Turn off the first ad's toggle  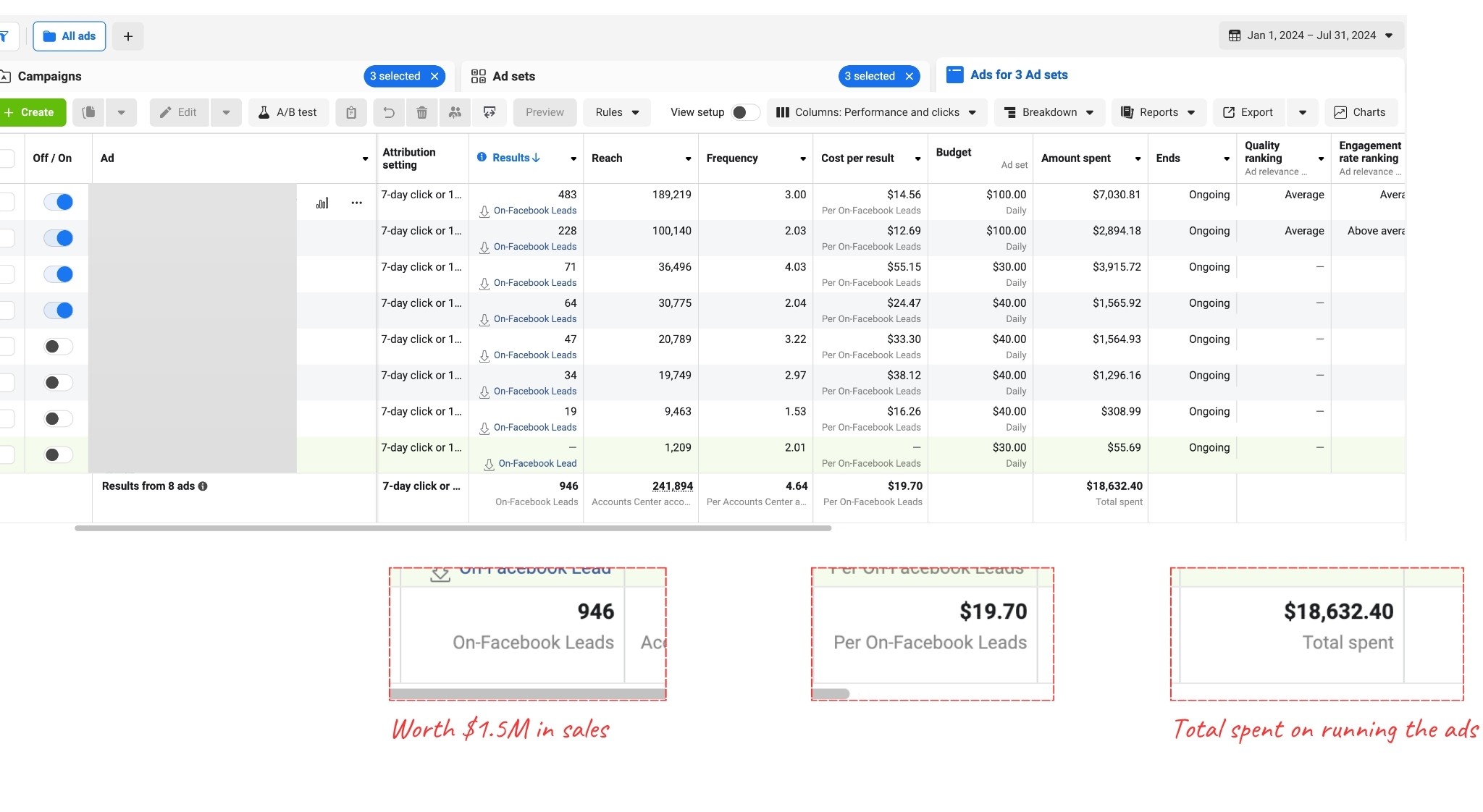tap(58, 202)
